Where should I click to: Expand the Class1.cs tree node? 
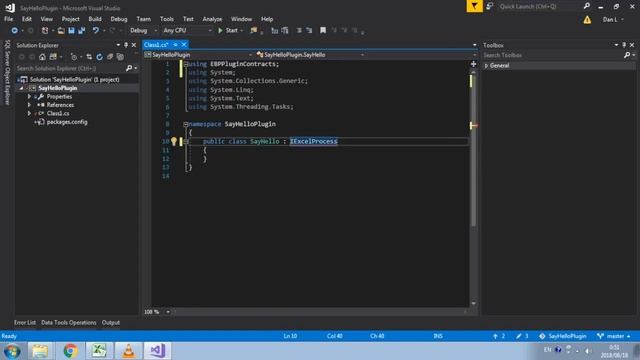[x=29, y=113]
